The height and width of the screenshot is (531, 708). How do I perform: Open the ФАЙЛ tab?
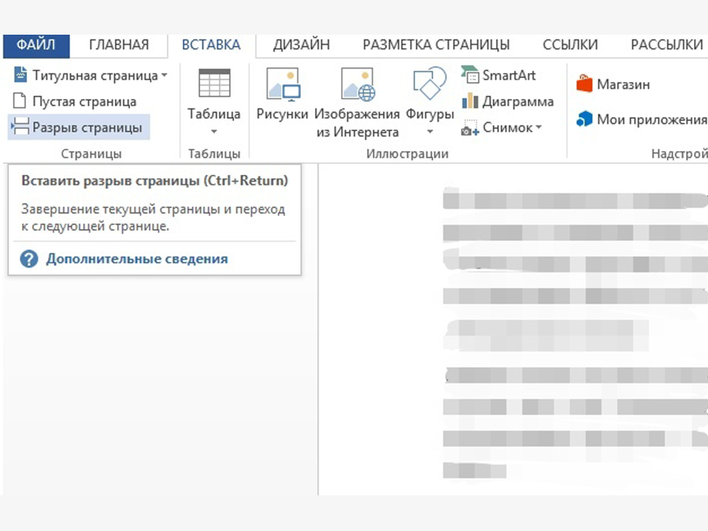click(x=36, y=45)
